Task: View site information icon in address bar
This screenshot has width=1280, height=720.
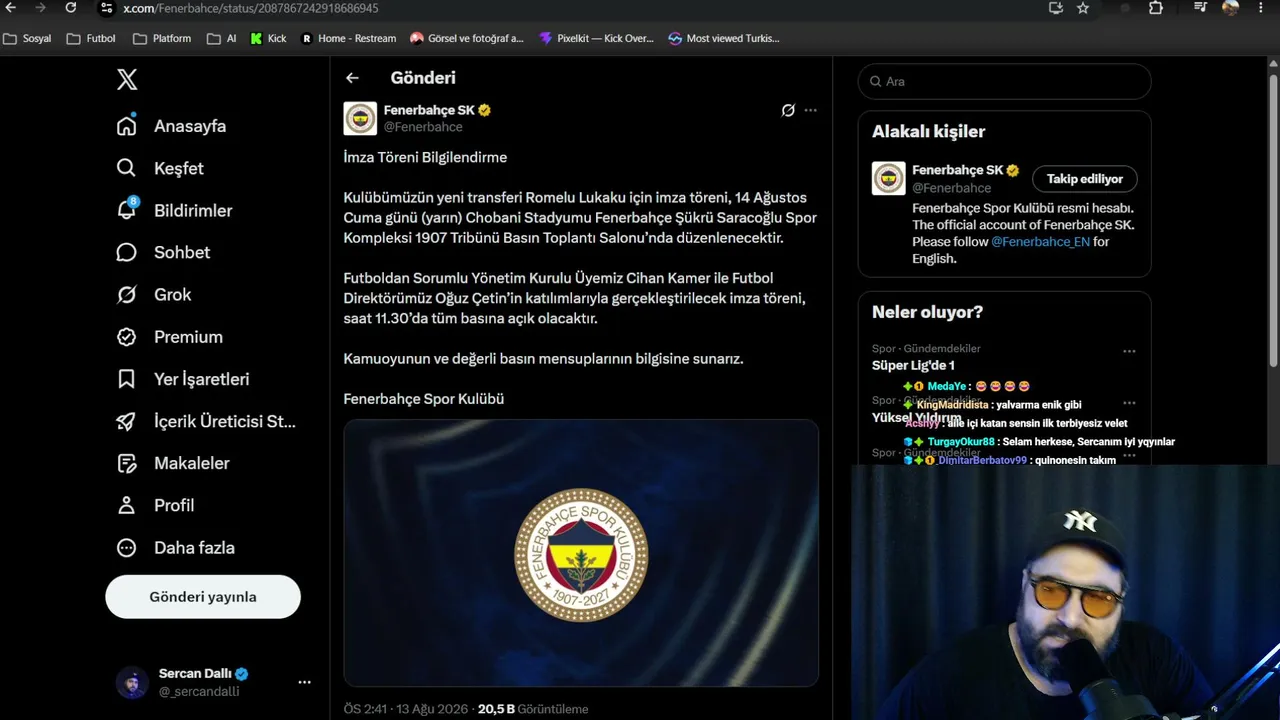Action: [106, 8]
